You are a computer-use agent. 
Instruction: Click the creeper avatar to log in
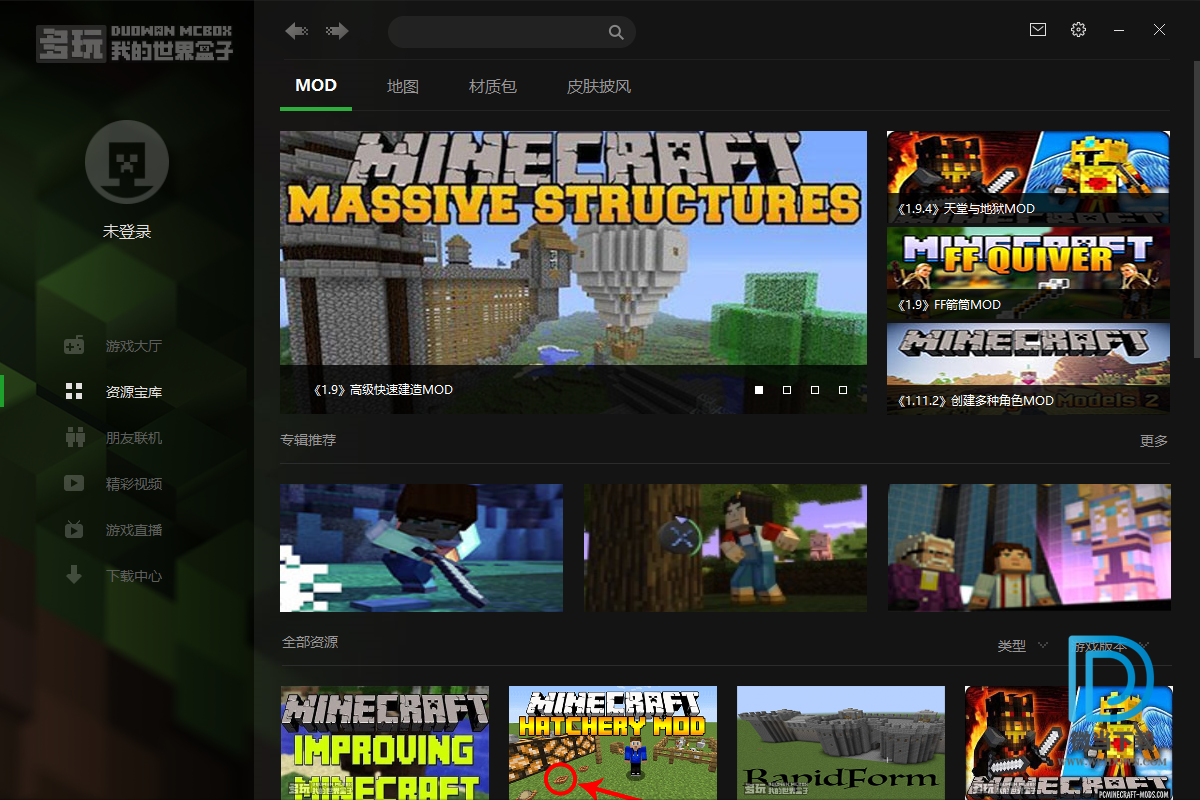click(x=127, y=162)
